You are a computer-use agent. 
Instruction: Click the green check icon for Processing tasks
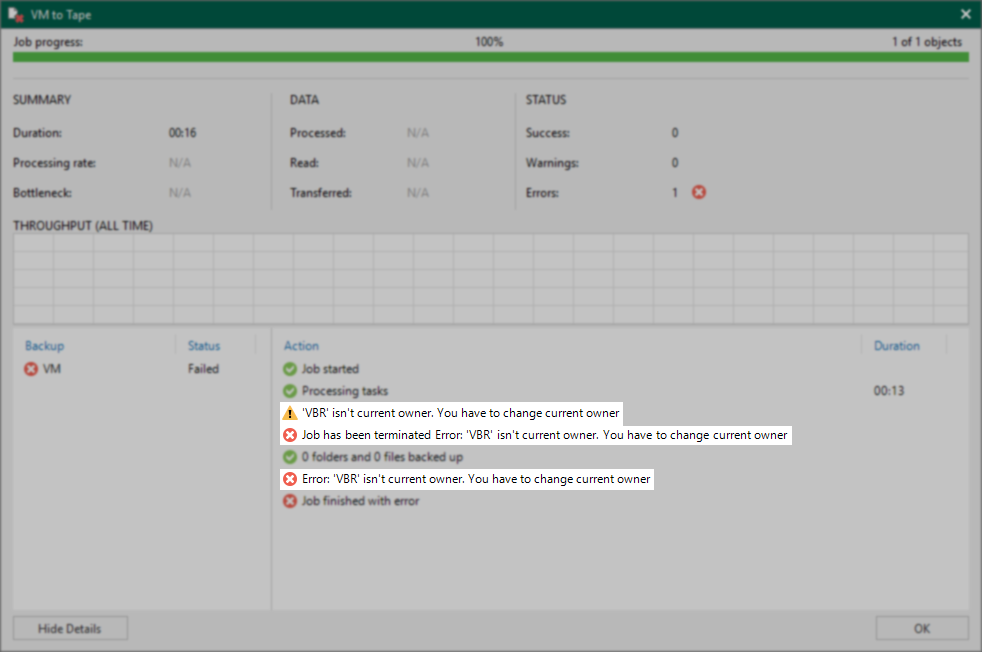click(290, 391)
